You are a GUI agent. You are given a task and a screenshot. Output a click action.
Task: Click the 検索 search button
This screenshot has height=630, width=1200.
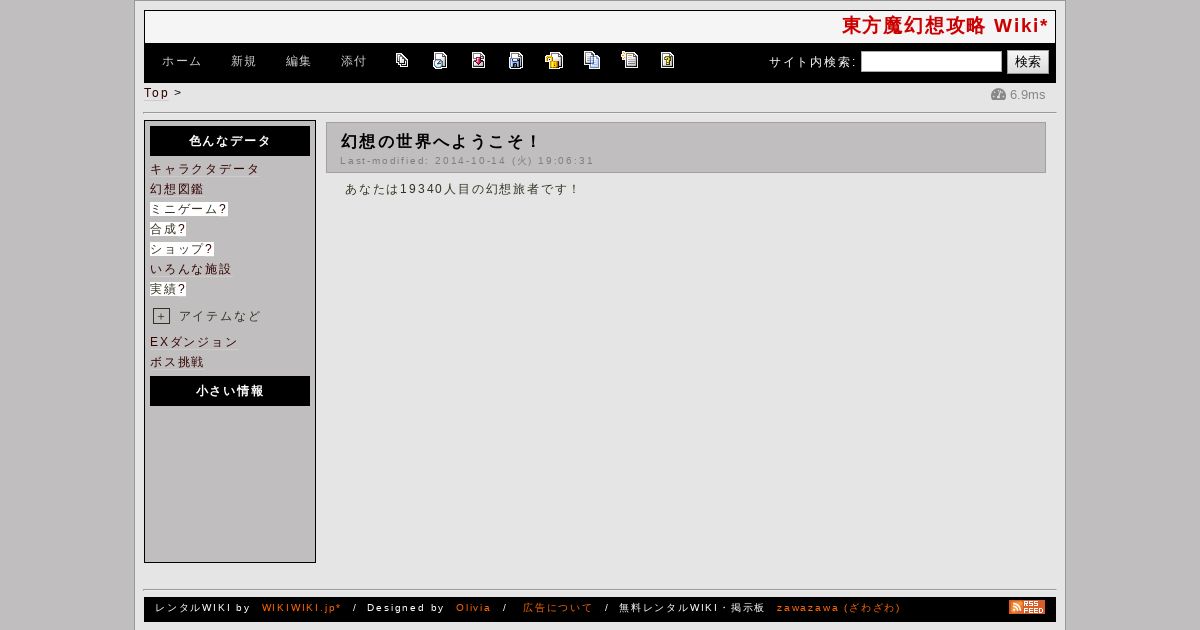pos(1028,62)
